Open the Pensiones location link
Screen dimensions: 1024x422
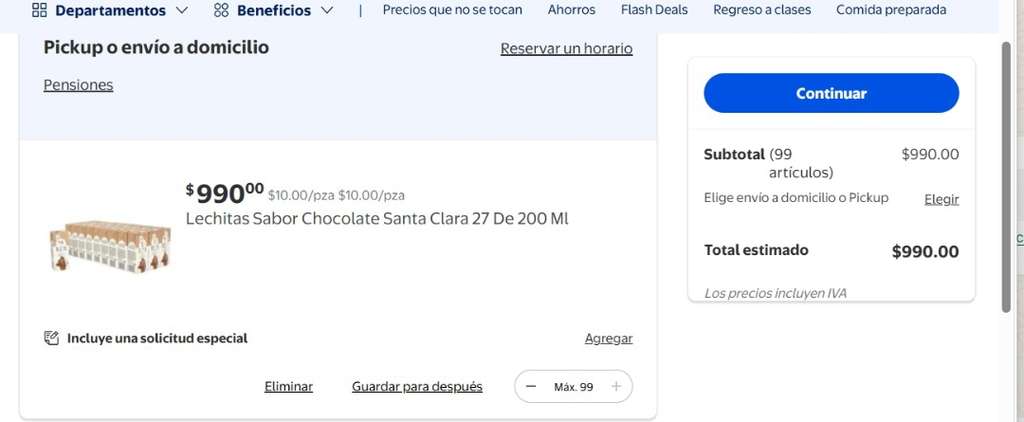click(x=78, y=85)
